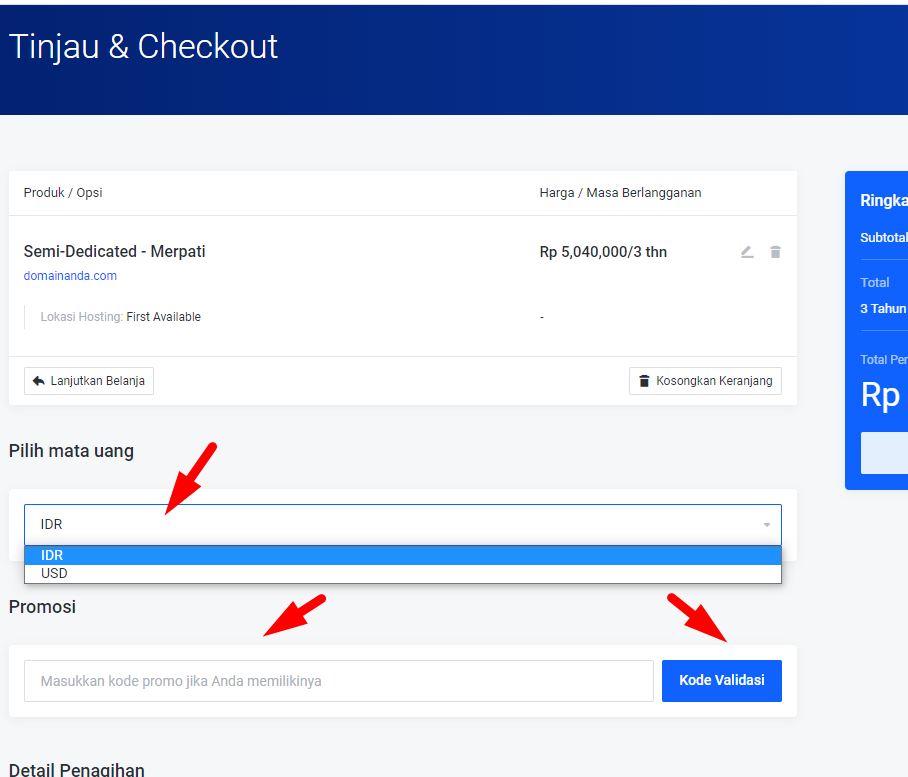Click the back arrow icon on Lanjutkan Belanja

(39, 381)
